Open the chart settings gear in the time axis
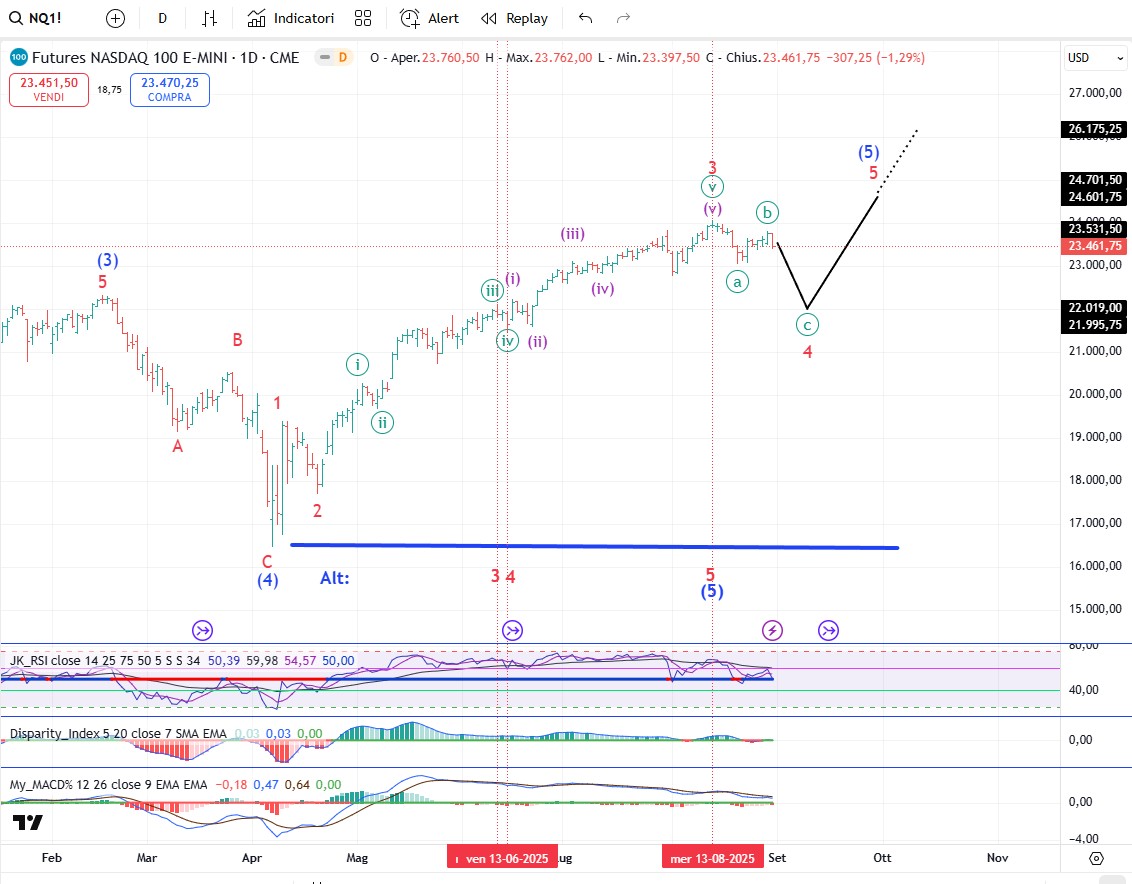 pos(1096,858)
